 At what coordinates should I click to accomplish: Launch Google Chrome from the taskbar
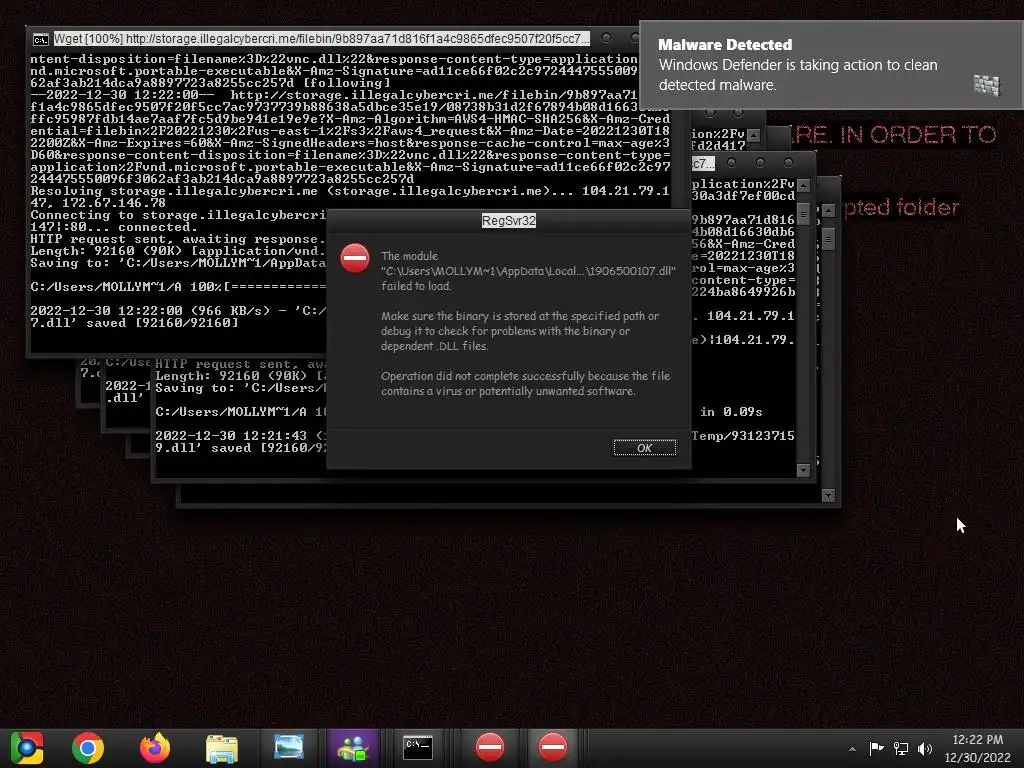(88, 748)
